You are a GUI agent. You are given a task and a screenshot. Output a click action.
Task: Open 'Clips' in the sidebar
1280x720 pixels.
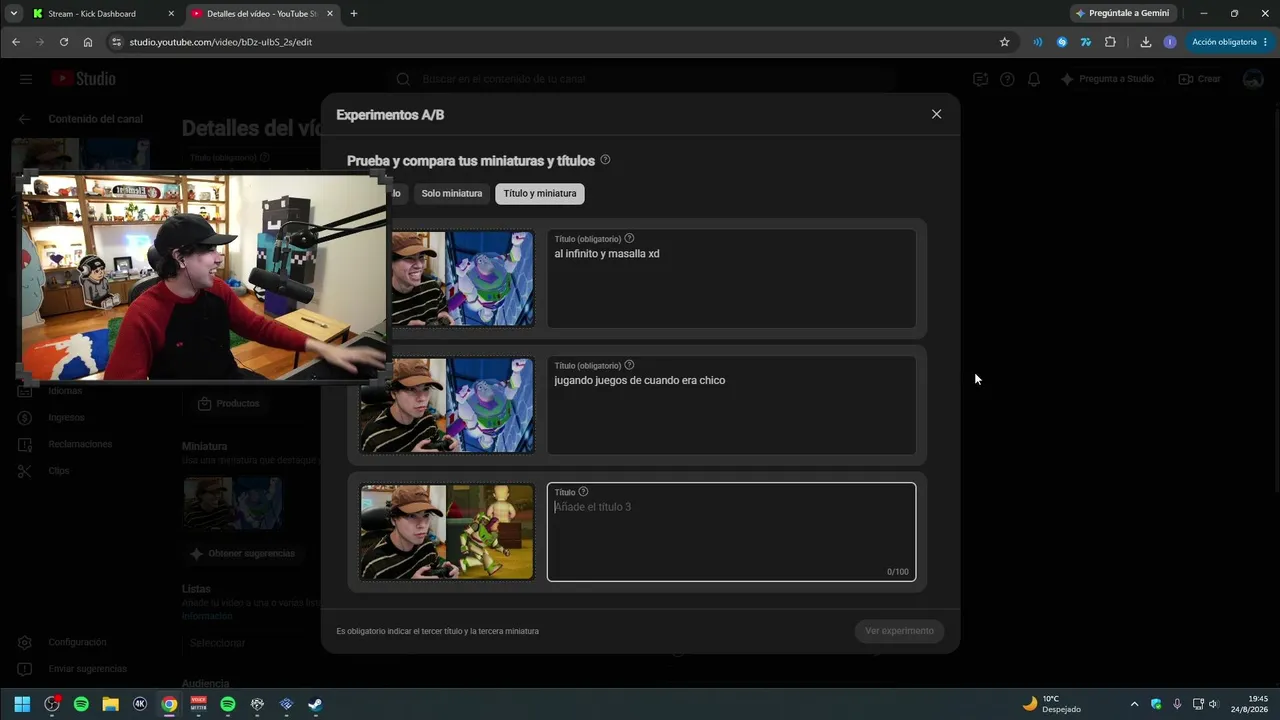58,470
